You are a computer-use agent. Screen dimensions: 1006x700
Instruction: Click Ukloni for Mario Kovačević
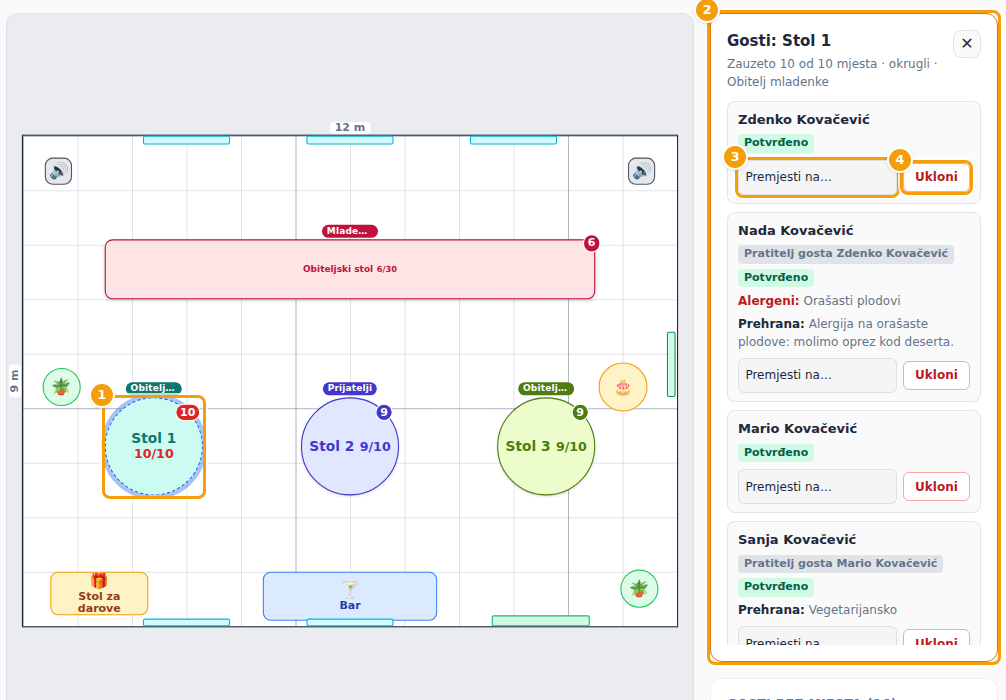pos(936,486)
